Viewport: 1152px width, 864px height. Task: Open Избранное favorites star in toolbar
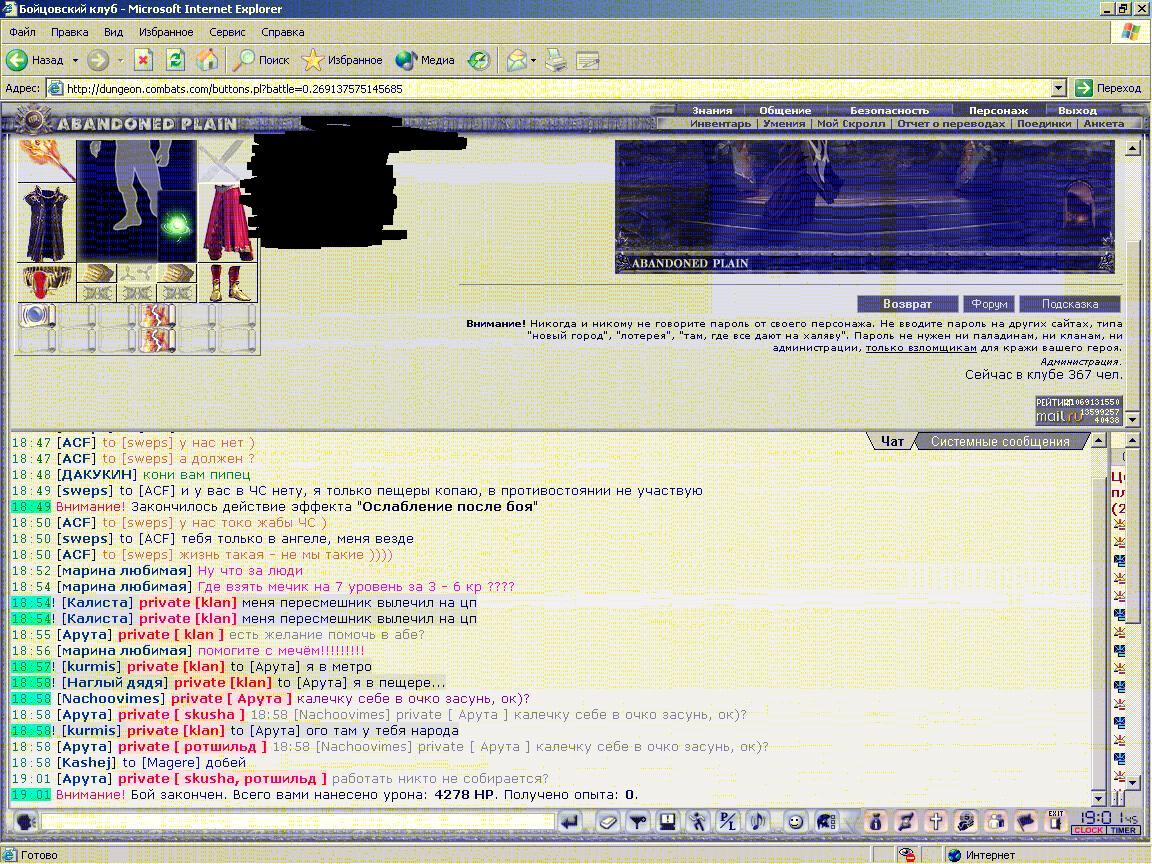pos(342,60)
